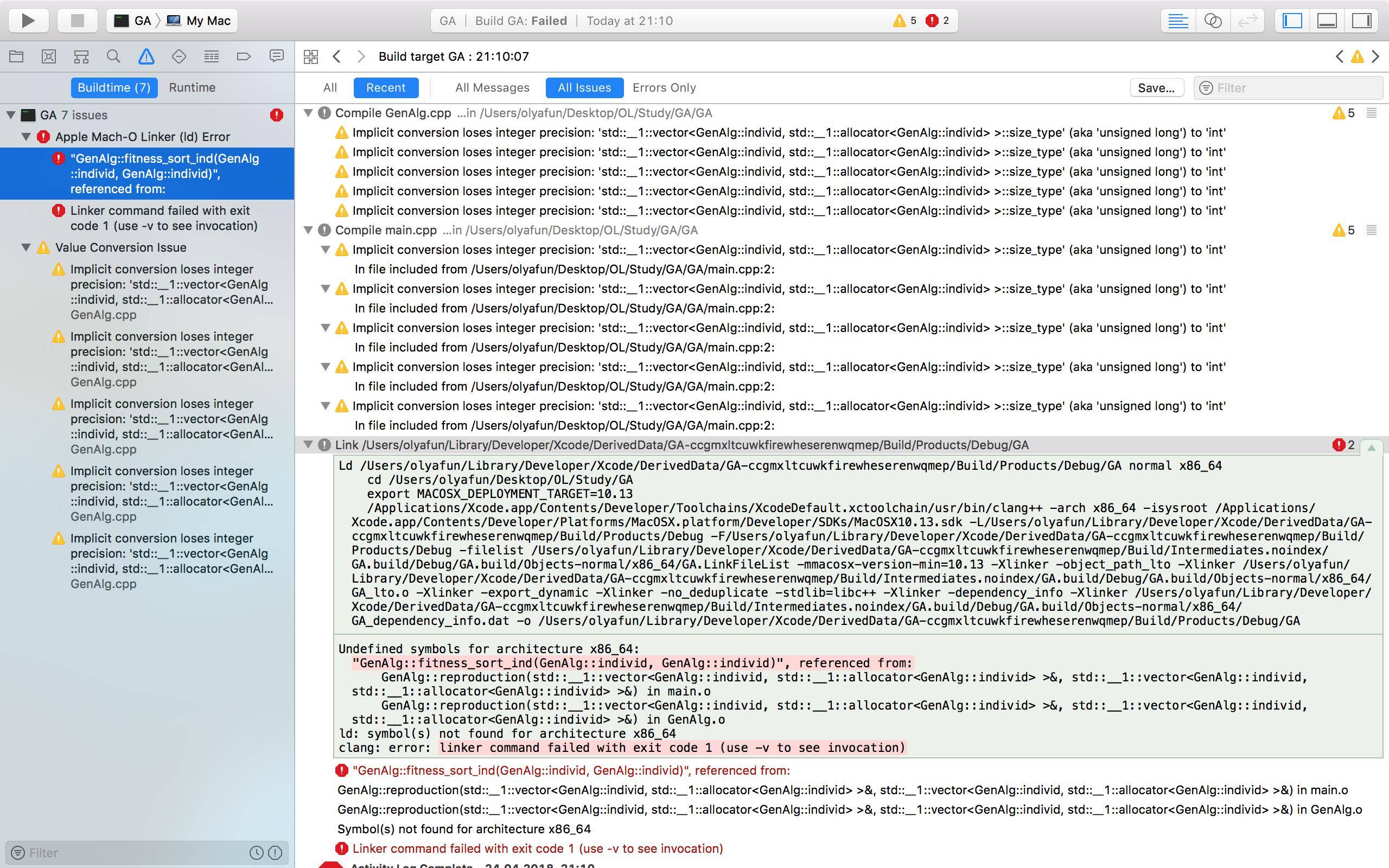Open the Symbol navigator
Viewport: 1389px width, 868px height.
[x=81, y=56]
